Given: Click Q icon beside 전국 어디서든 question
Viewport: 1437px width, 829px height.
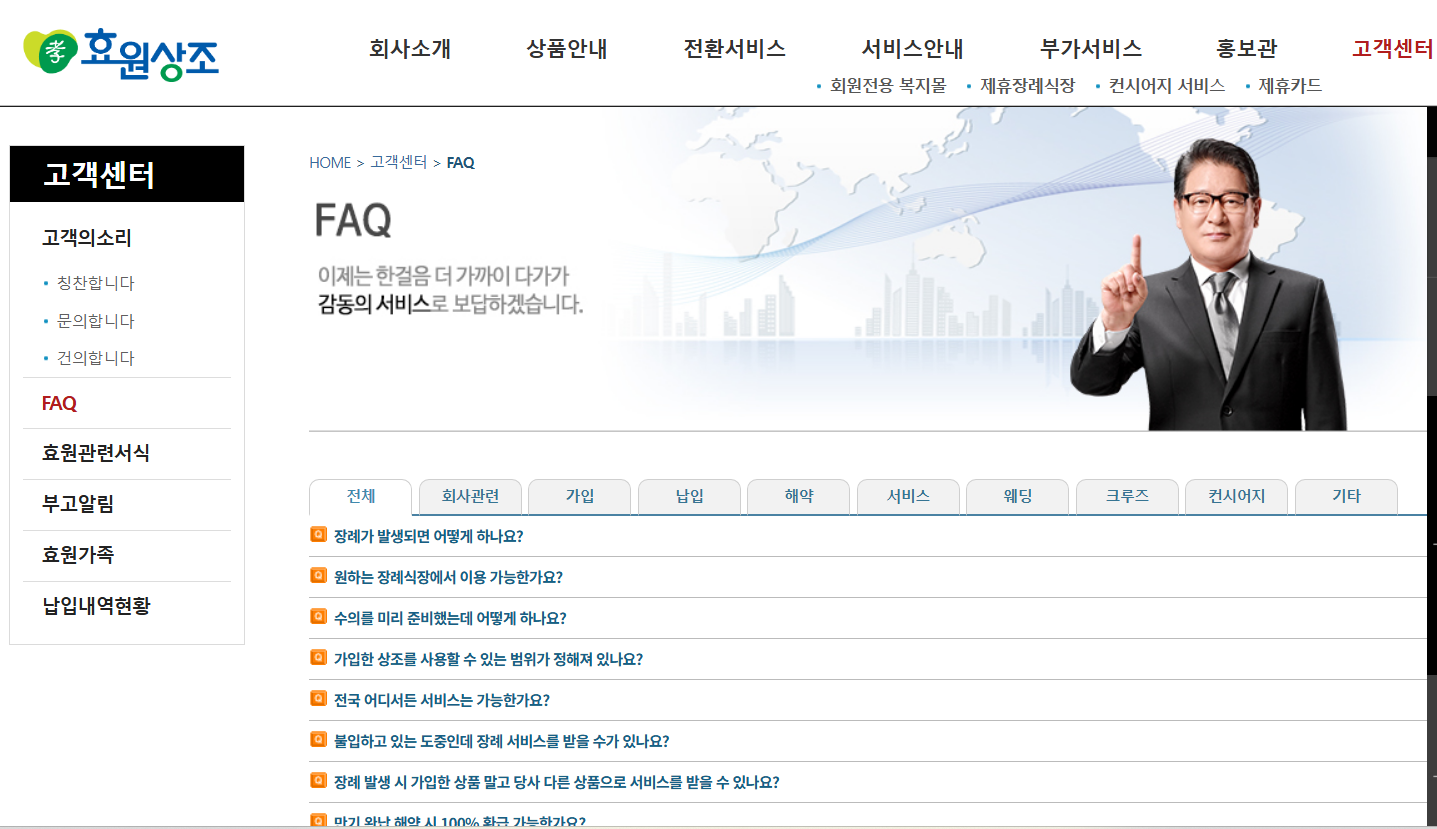Looking at the screenshot, I should click(319, 699).
